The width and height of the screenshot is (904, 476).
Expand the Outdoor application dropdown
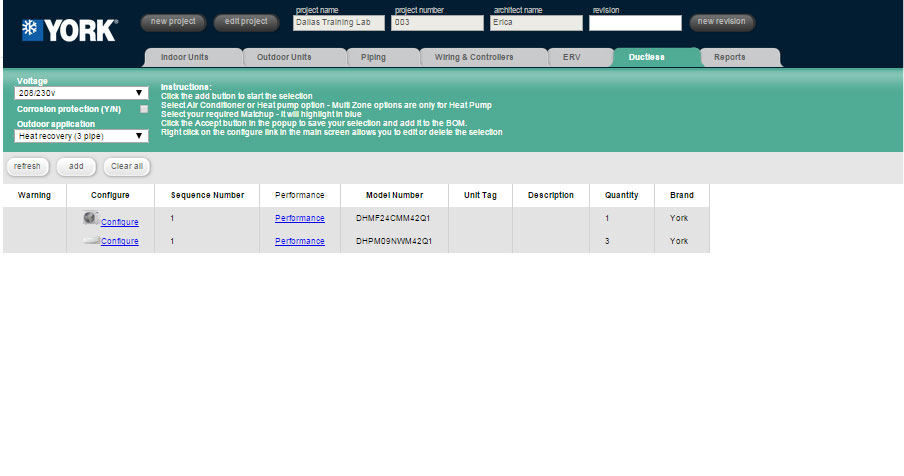[x=82, y=136]
